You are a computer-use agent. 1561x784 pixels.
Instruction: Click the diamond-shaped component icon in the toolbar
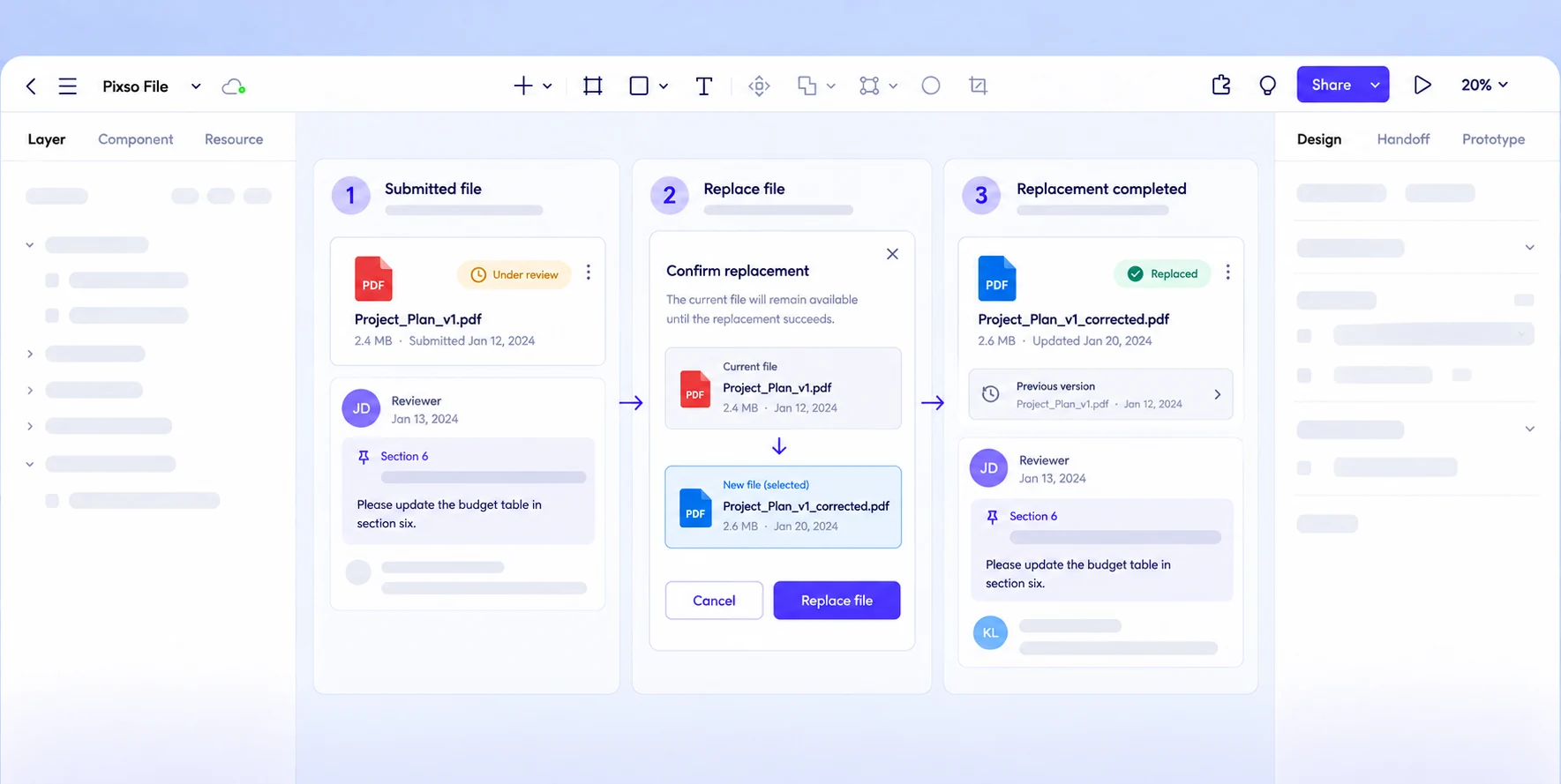pos(759,86)
